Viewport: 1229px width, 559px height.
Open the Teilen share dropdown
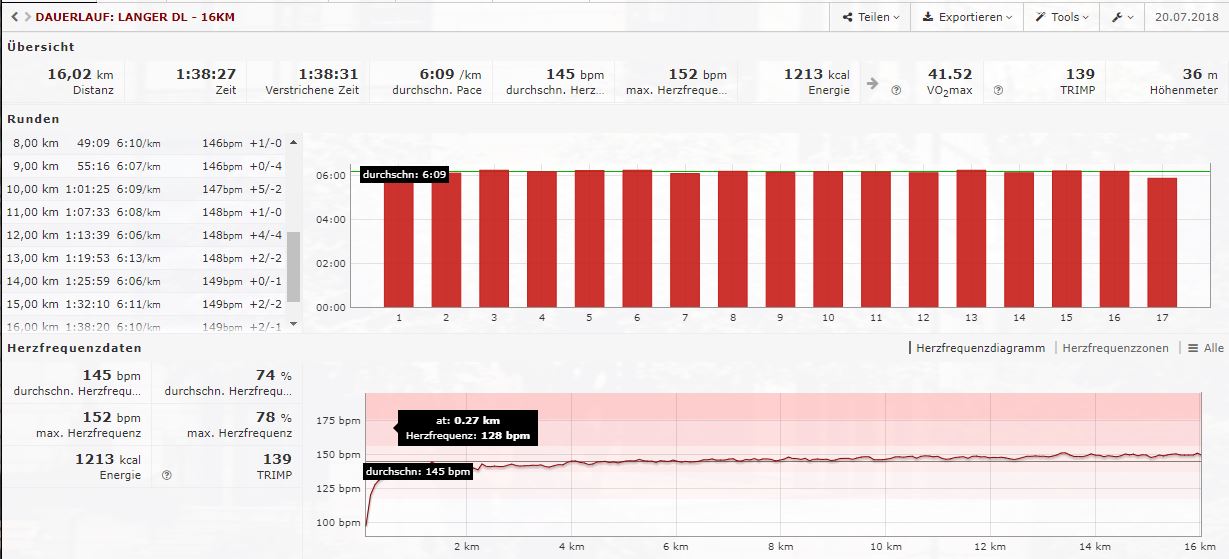click(870, 17)
